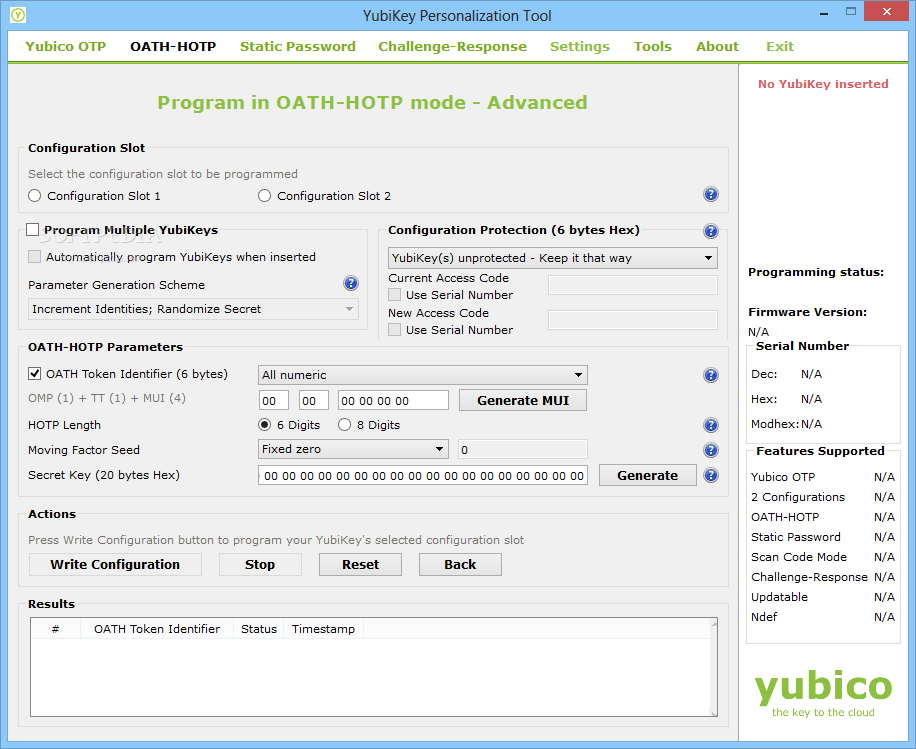Image resolution: width=916 pixels, height=749 pixels.
Task: Check Use Serial Number for Current Access Code
Action: pos(395,295)
